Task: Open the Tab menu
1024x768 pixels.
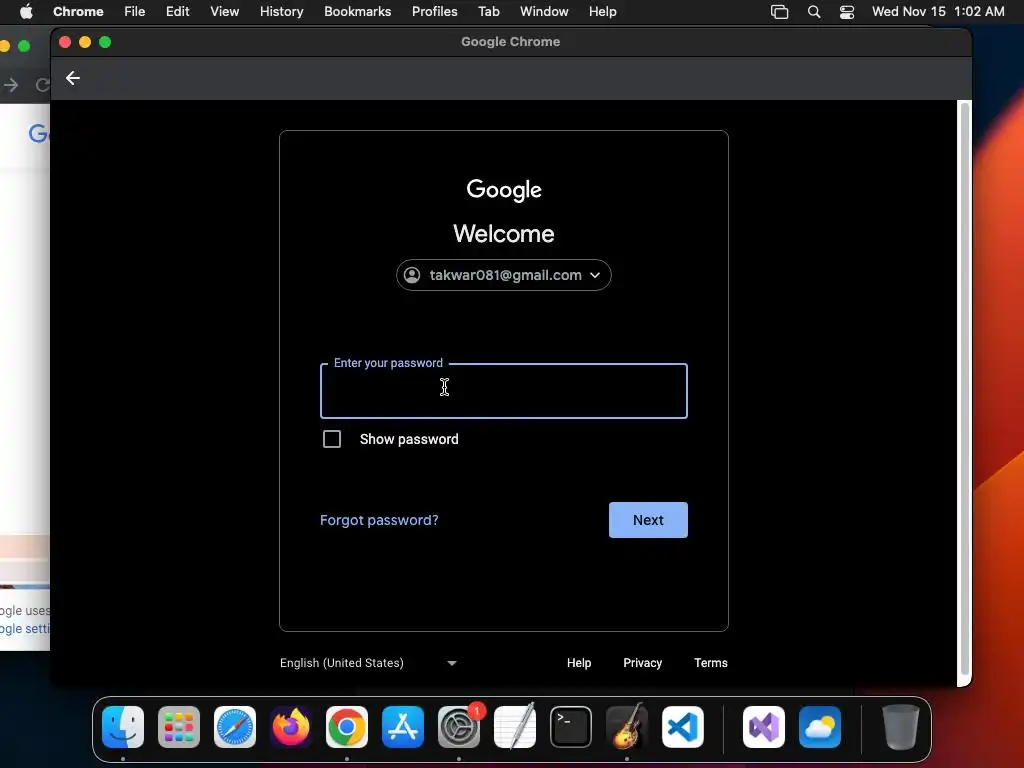Action: click(488, 12)
